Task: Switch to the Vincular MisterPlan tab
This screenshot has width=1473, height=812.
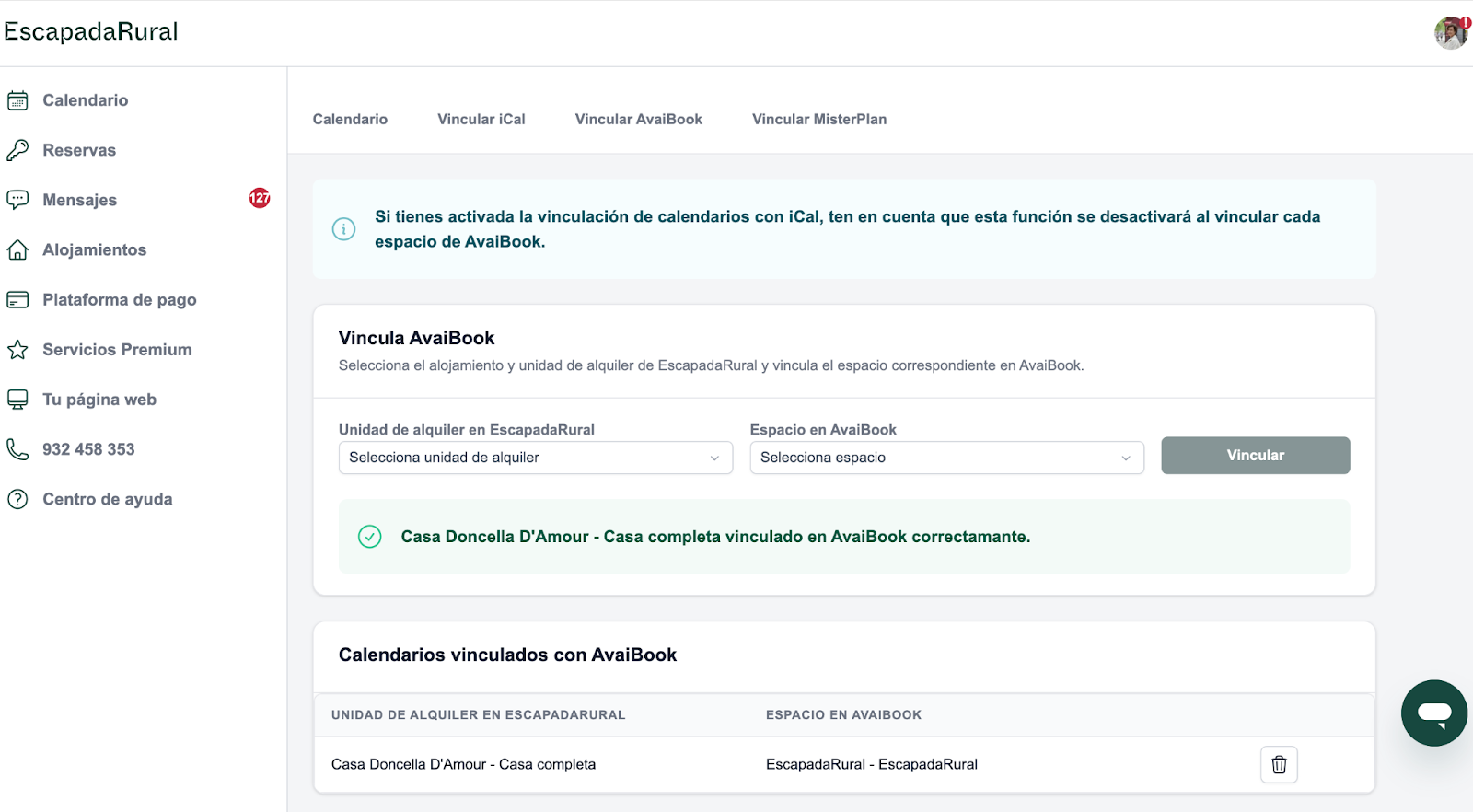Action: (x=819, y=119)
